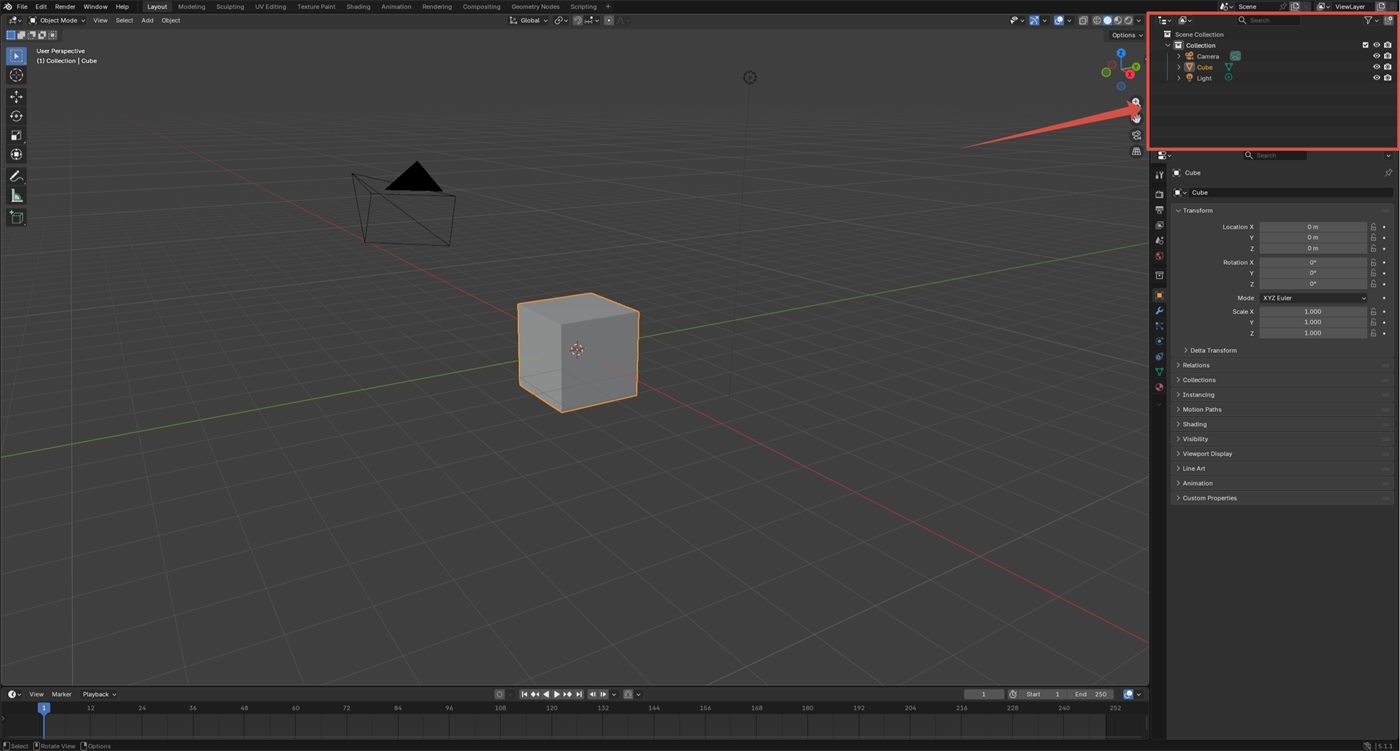Viewport: 1400px width, 751px height.
Task: Open the viewport Add menu
Action: [x=147, y=20]
